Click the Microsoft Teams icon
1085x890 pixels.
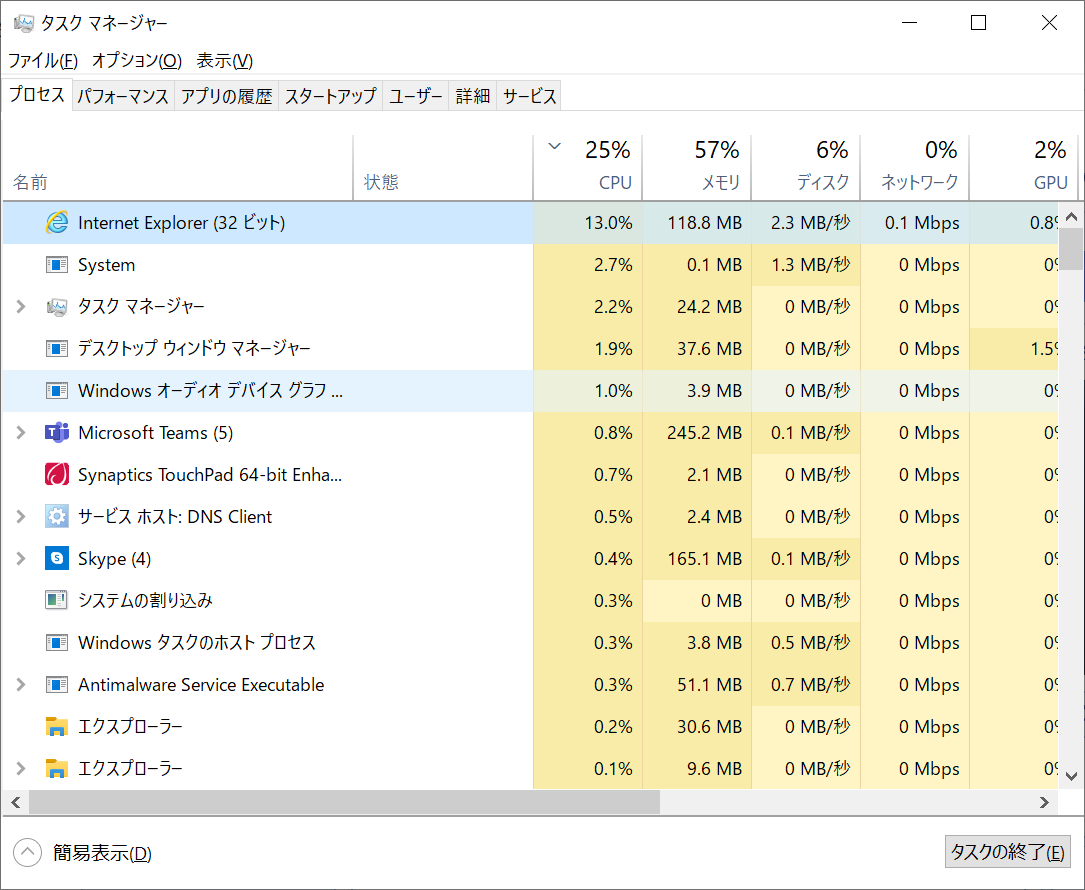(57, 433)
